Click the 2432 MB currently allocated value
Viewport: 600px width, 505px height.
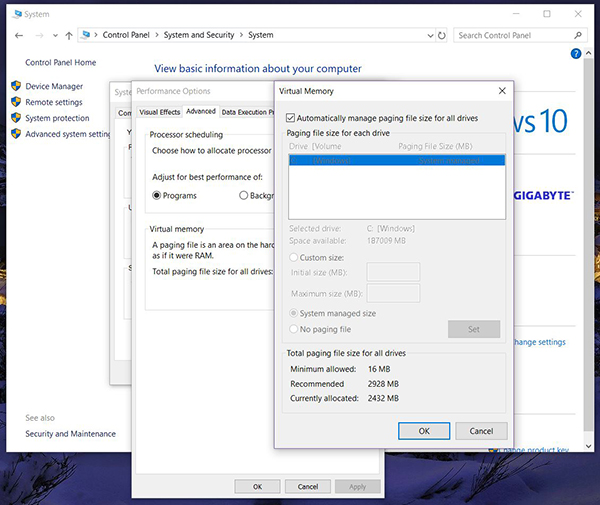(x=383, y=398)
